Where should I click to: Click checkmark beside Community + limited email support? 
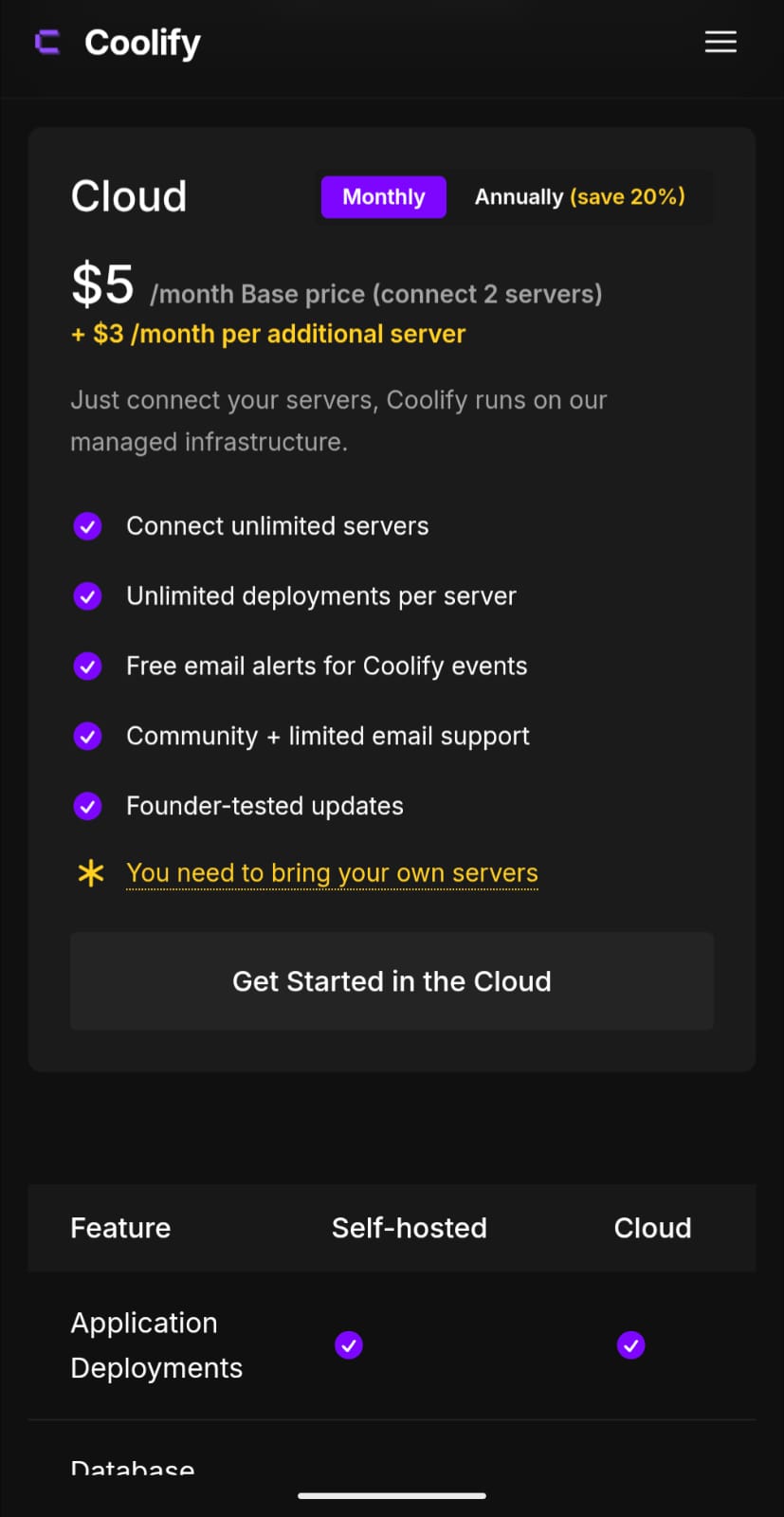[88, 736]
